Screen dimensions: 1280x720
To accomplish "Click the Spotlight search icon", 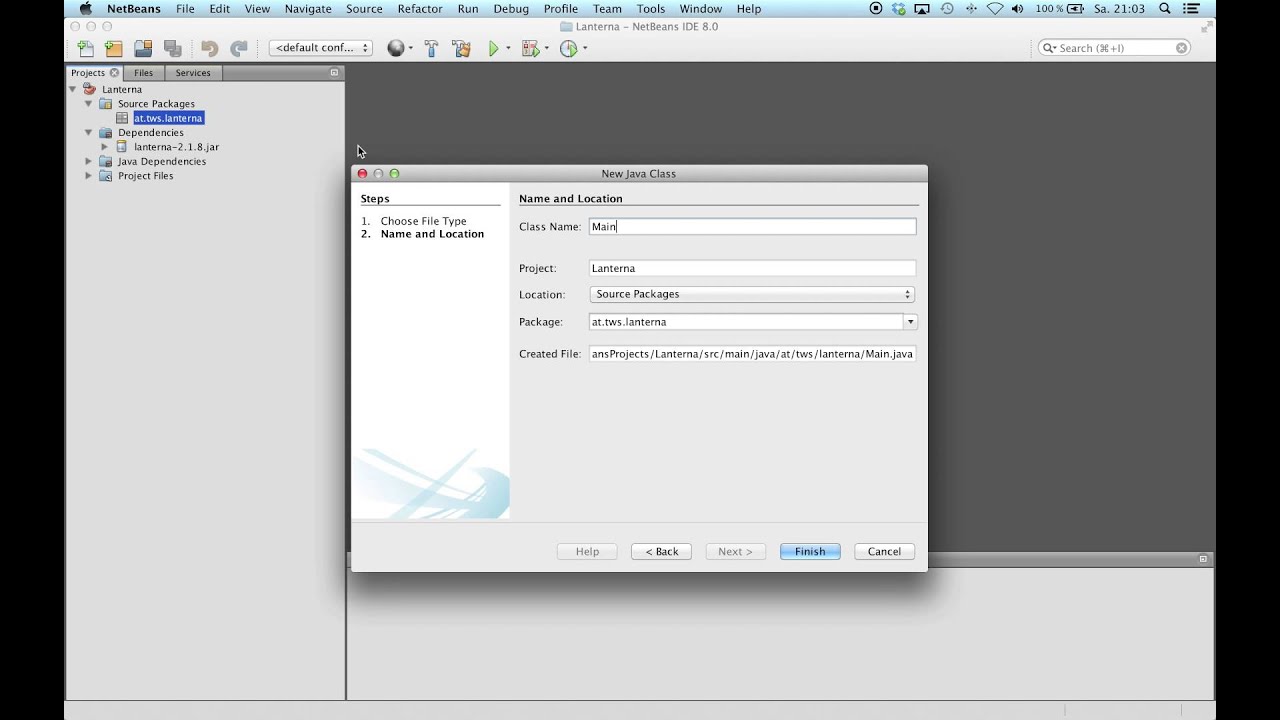I will 1165,9.
